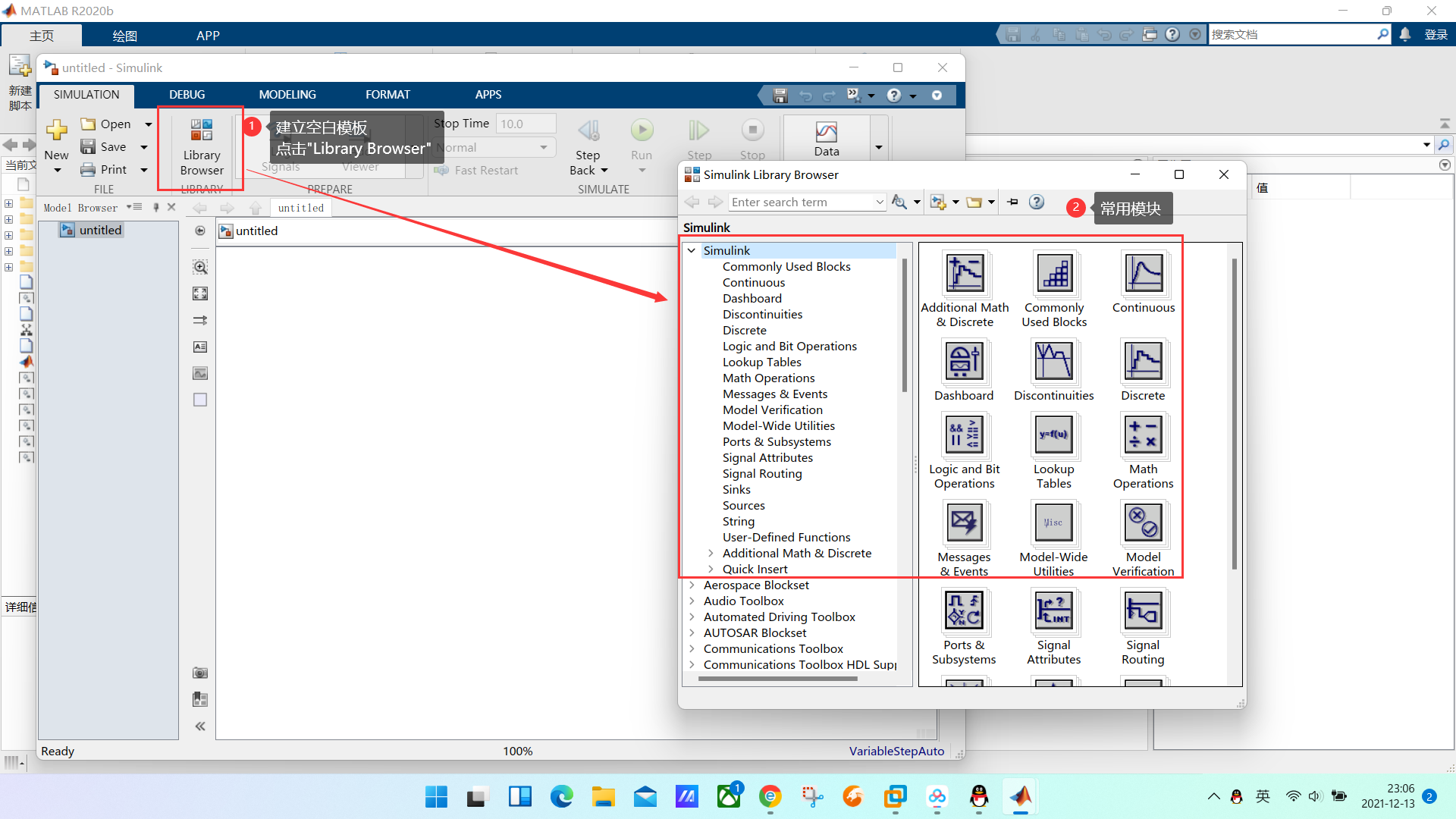Expand the Aerospace Blockset library

(693, 585)
